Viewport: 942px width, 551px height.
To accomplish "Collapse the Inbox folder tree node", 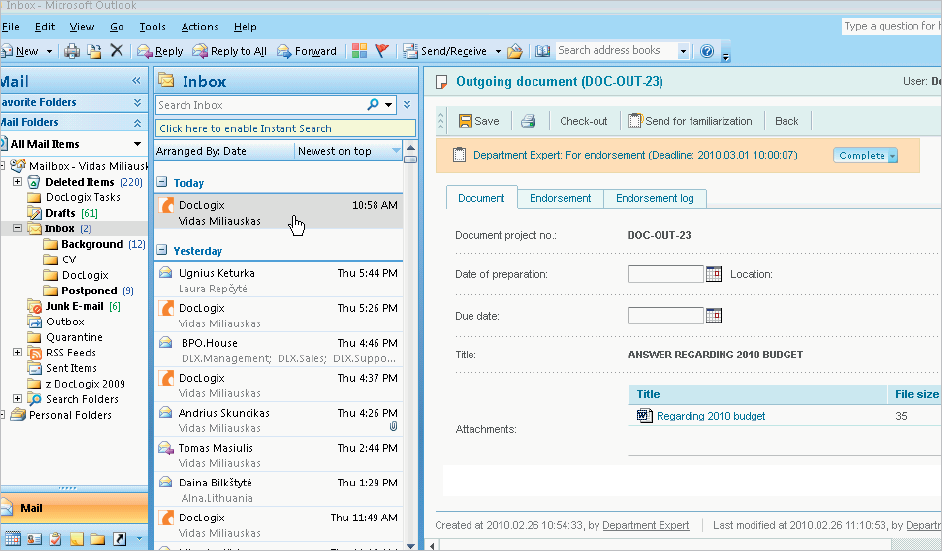I will pos(17,228).
